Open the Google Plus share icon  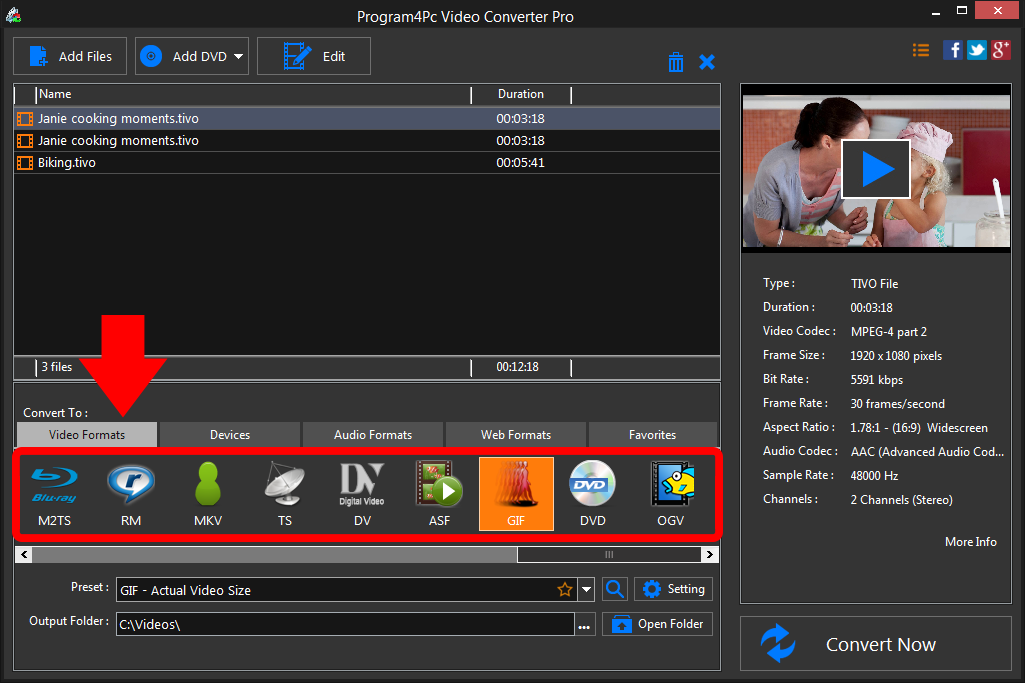[x=1000, y=50]
